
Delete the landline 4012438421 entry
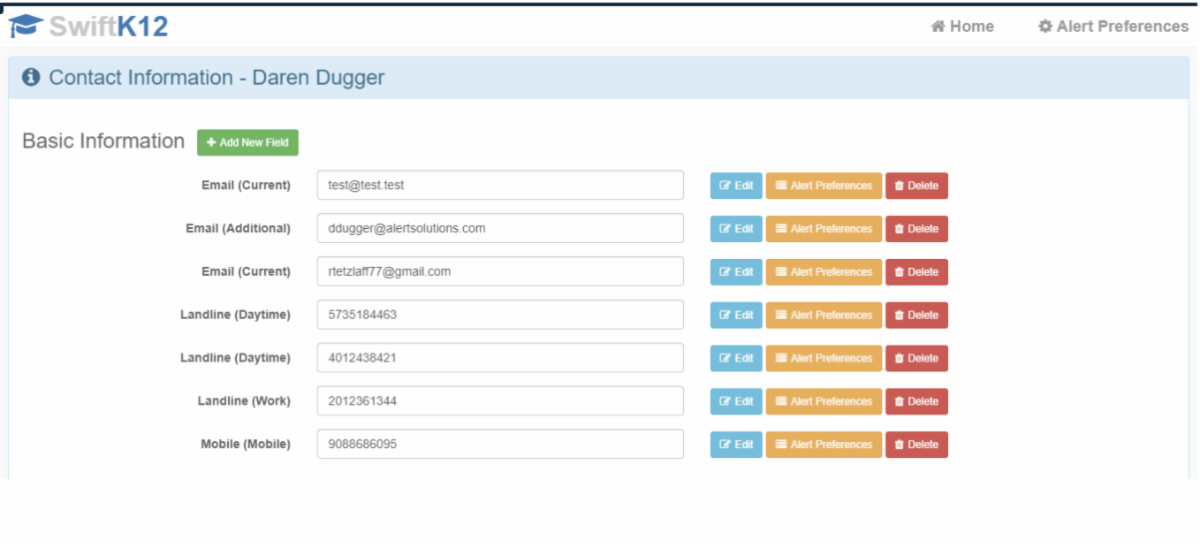tap(916, 358)
